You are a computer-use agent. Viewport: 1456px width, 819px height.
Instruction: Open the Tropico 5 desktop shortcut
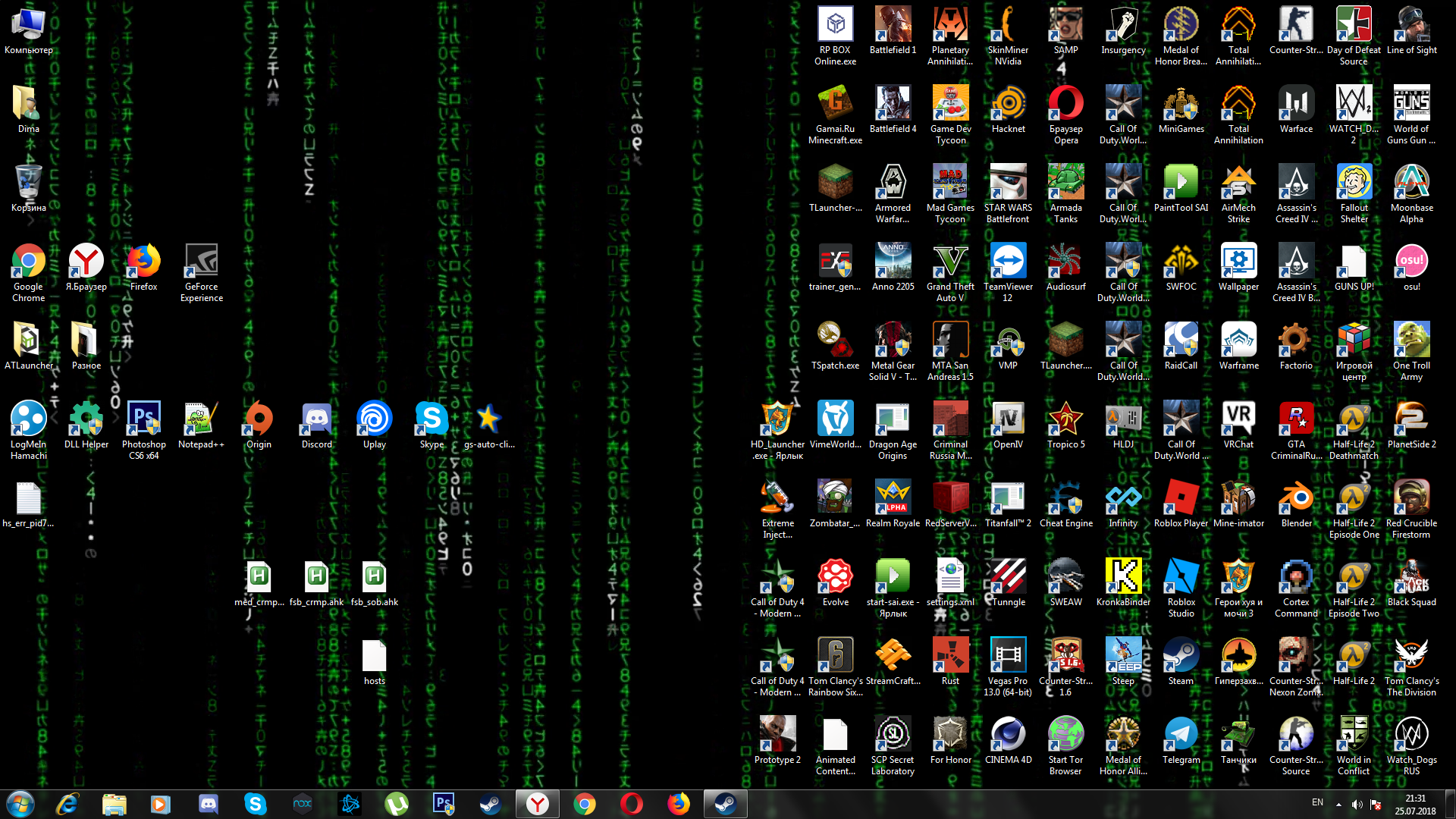point(1066,425)
